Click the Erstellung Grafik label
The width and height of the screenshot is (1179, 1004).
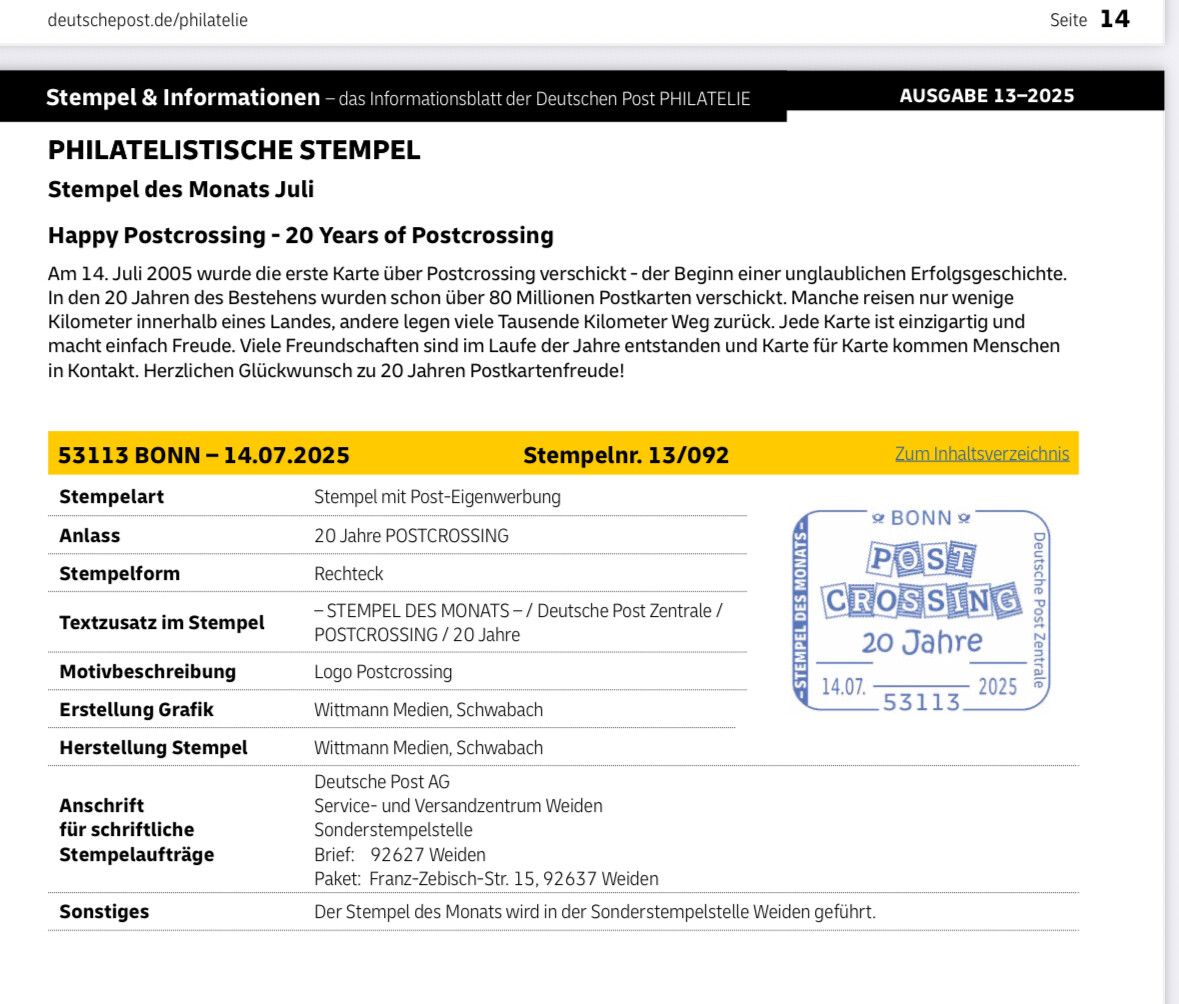point(136,709)
